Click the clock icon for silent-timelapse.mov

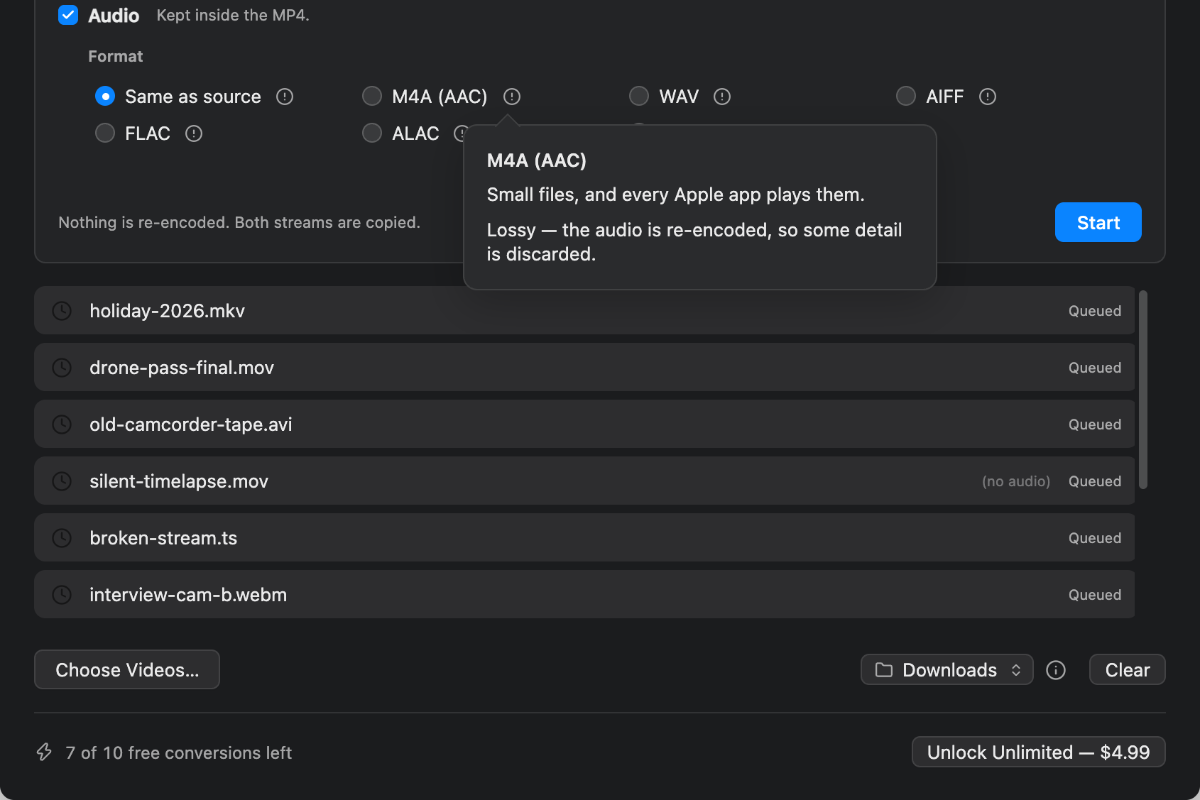tap(62, 482)
